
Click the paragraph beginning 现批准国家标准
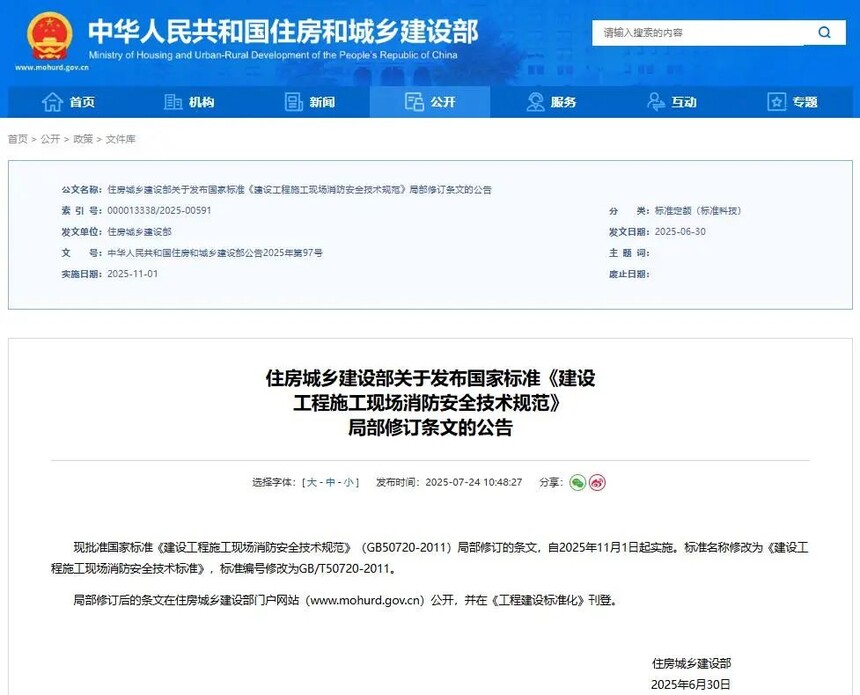pos(430,558)
